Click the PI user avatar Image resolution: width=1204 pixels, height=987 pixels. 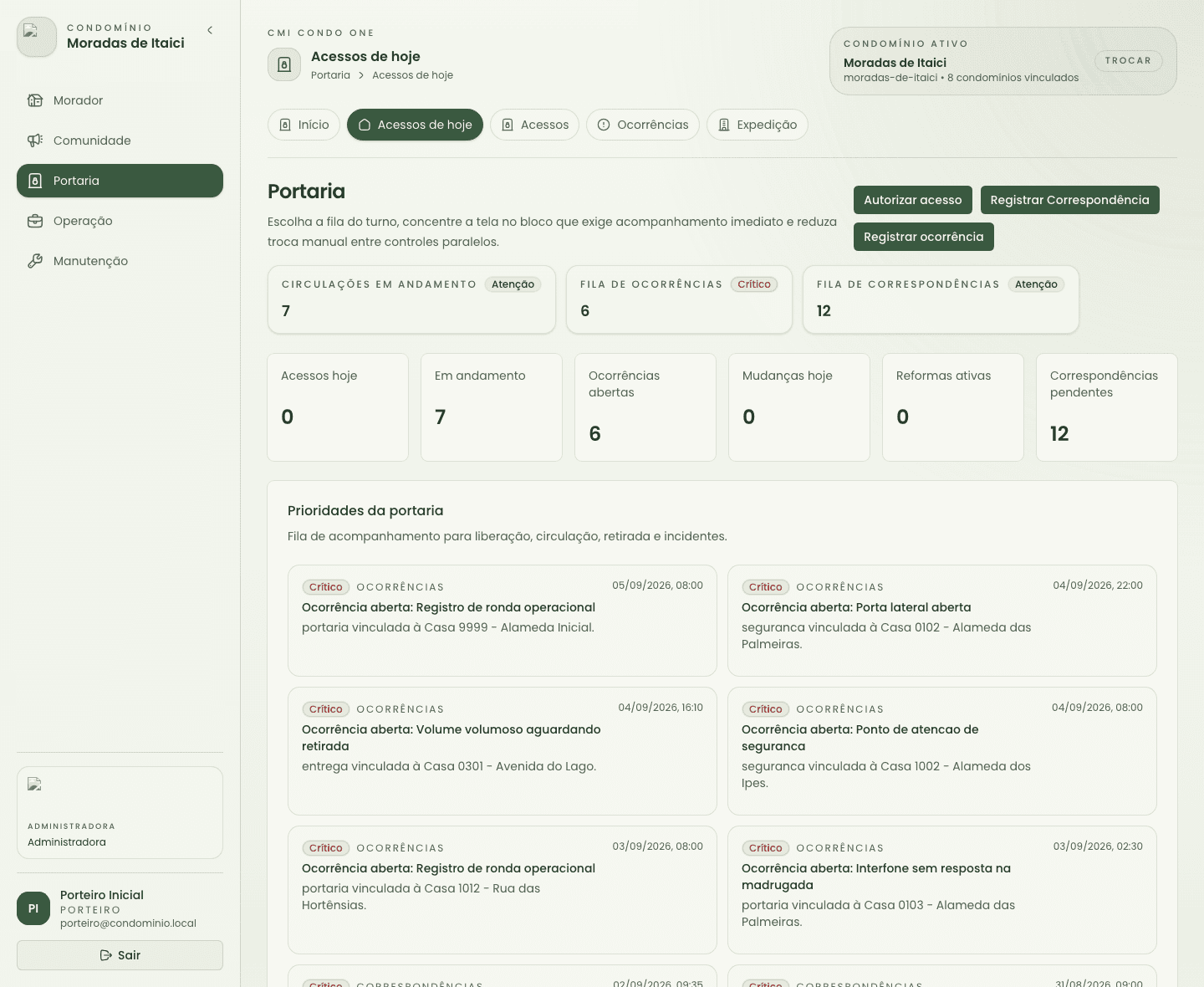(x=33, y=908)
